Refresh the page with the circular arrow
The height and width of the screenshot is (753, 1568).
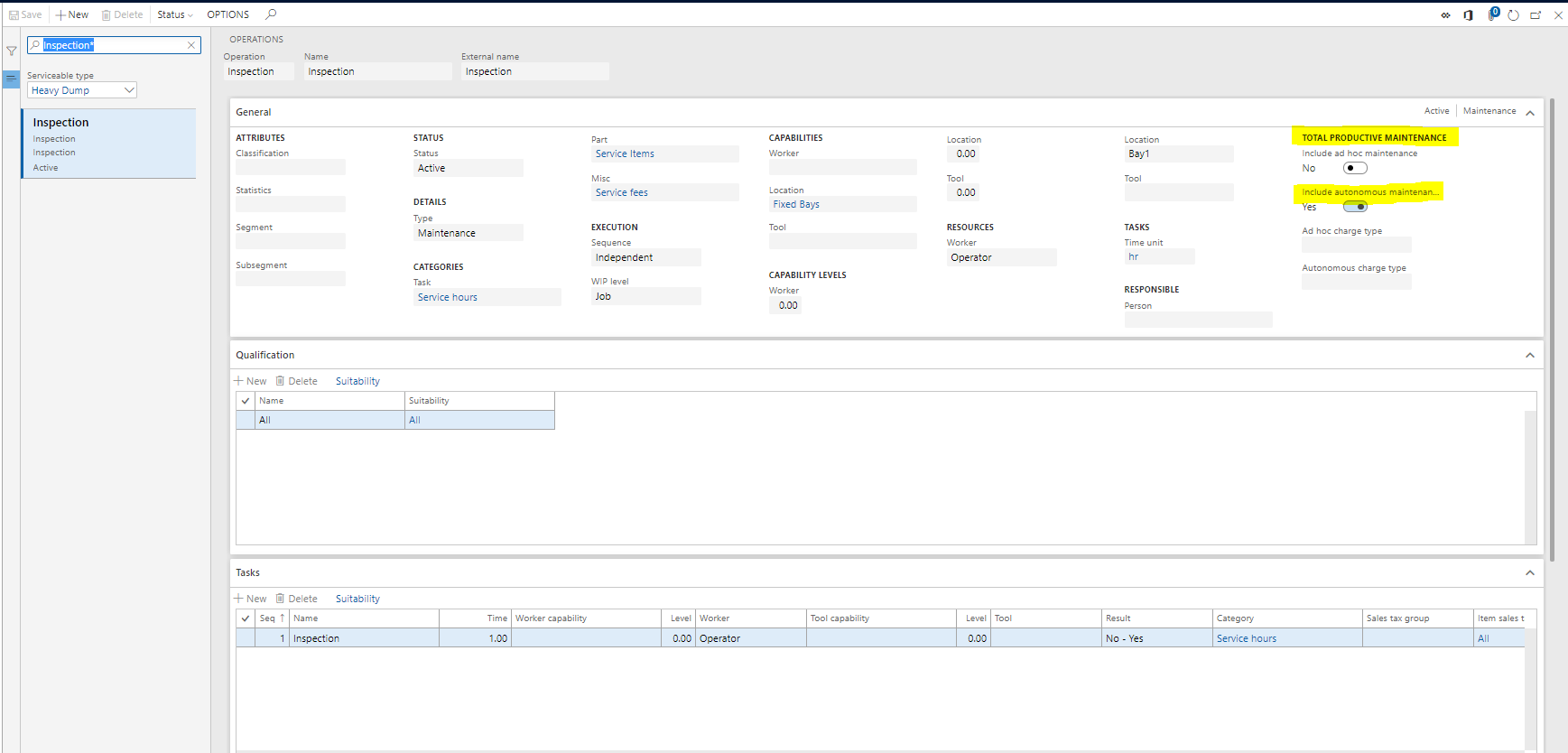point(1514,15)
